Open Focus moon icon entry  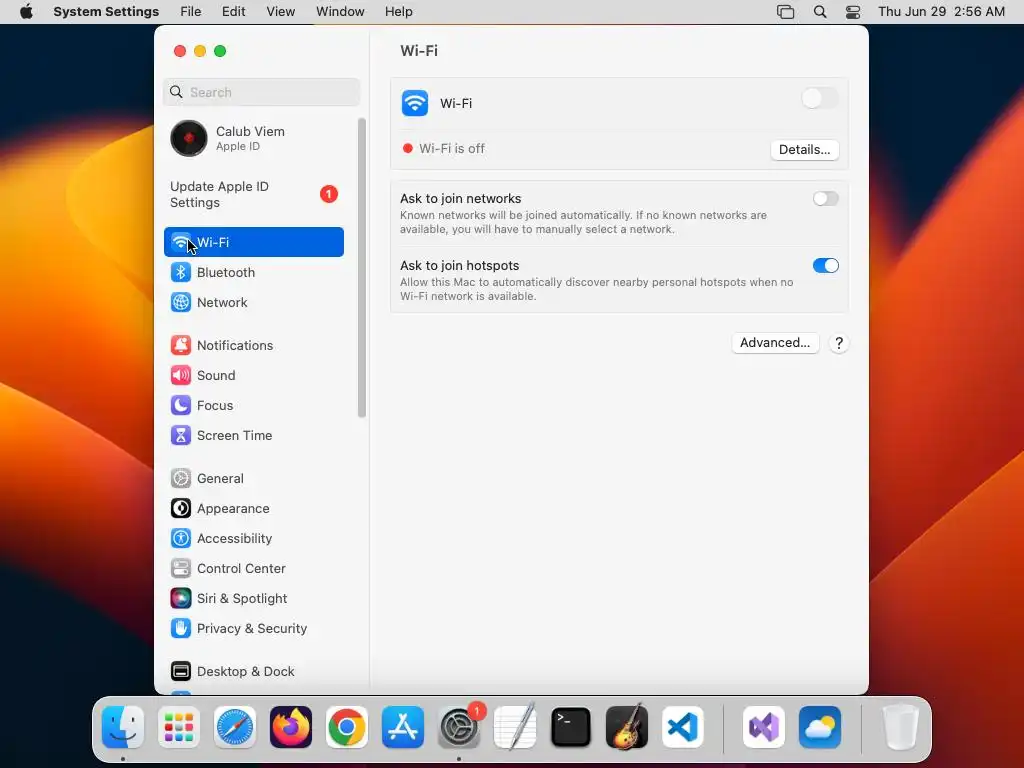coord(181,406)
